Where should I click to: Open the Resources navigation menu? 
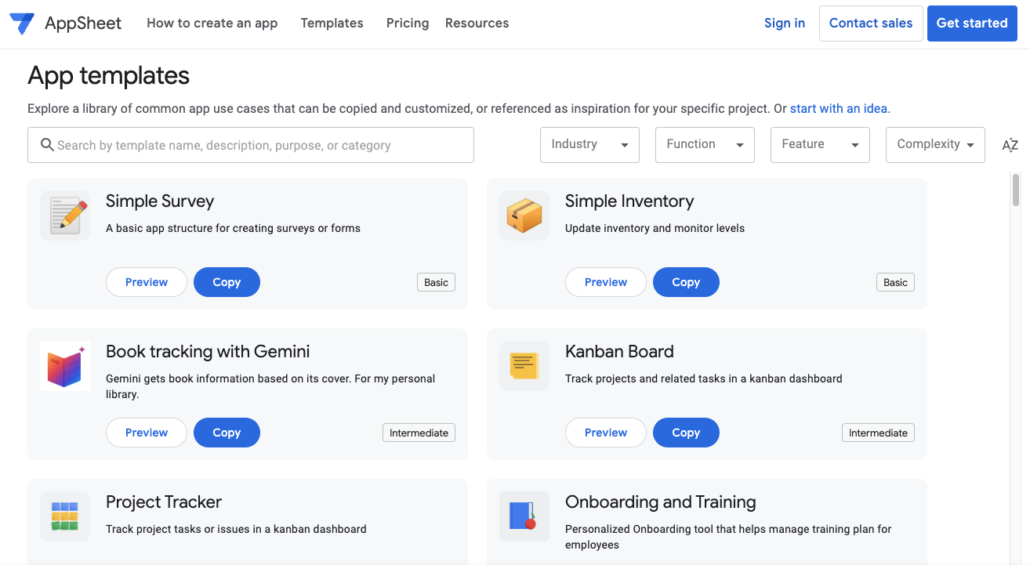[477, 23]
